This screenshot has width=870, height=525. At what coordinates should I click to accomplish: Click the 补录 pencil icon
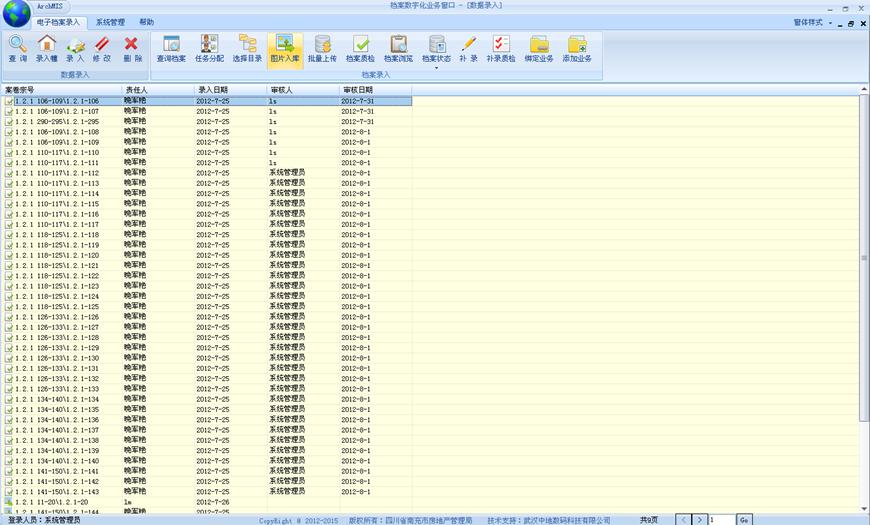pos(468,44)
